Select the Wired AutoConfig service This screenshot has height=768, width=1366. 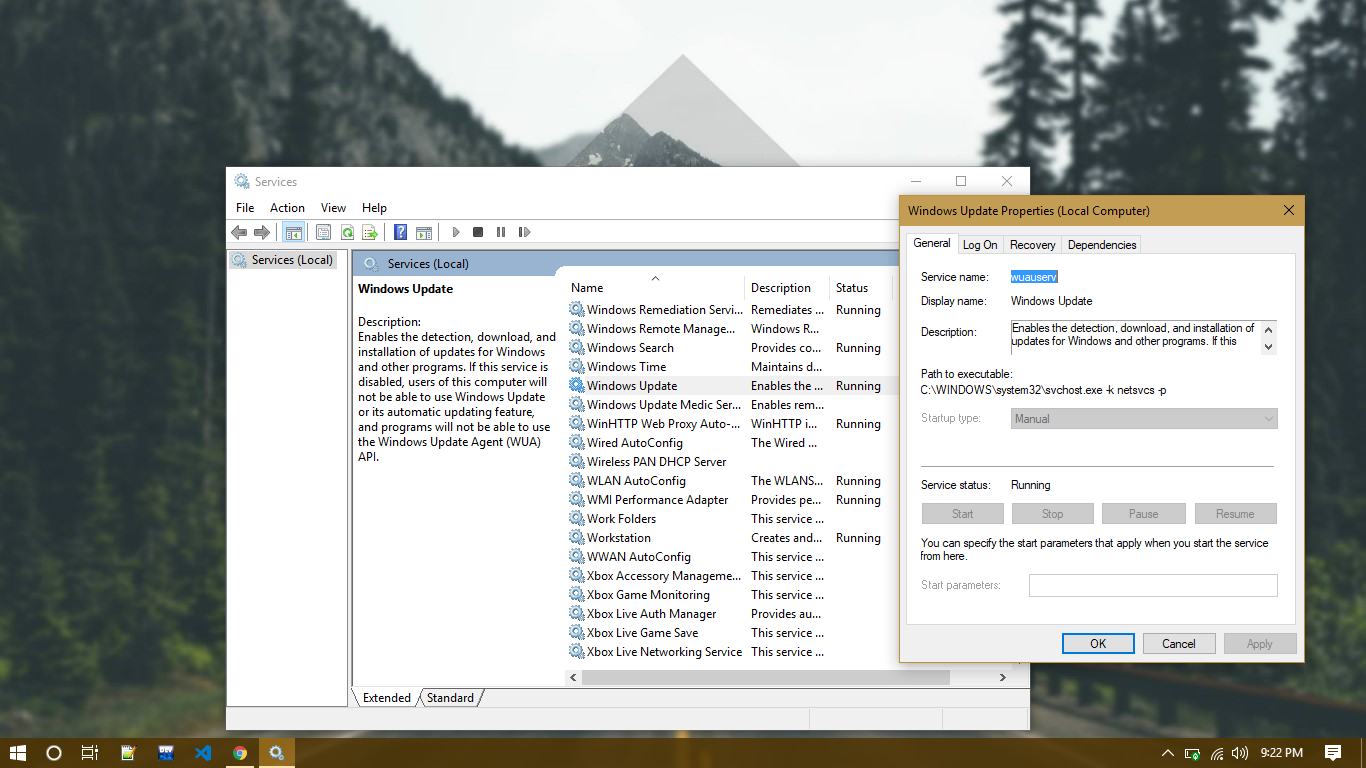[x=731, y=443]
